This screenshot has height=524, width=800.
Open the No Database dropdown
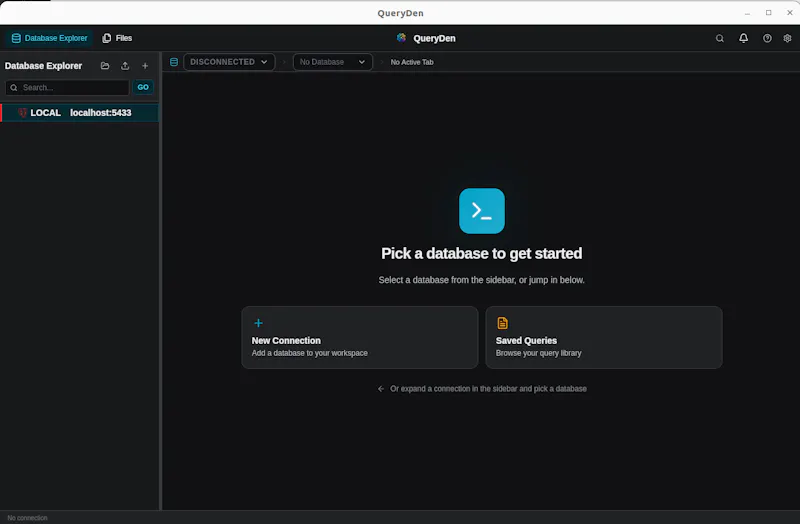[x=333, y=62]
